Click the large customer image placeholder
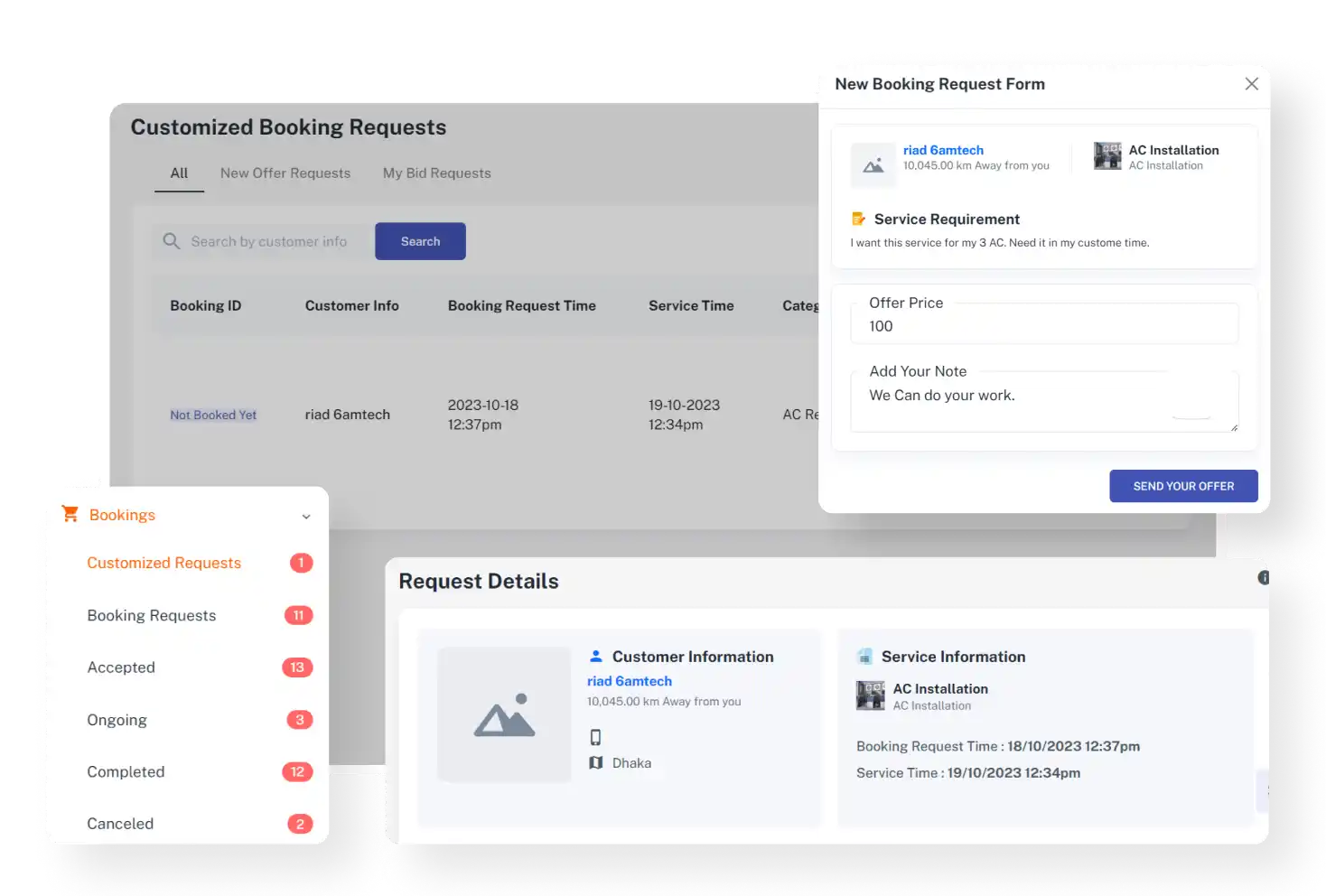Image resolution: width=1326 pixels, height=896 pixels. [x=504, y=714]
